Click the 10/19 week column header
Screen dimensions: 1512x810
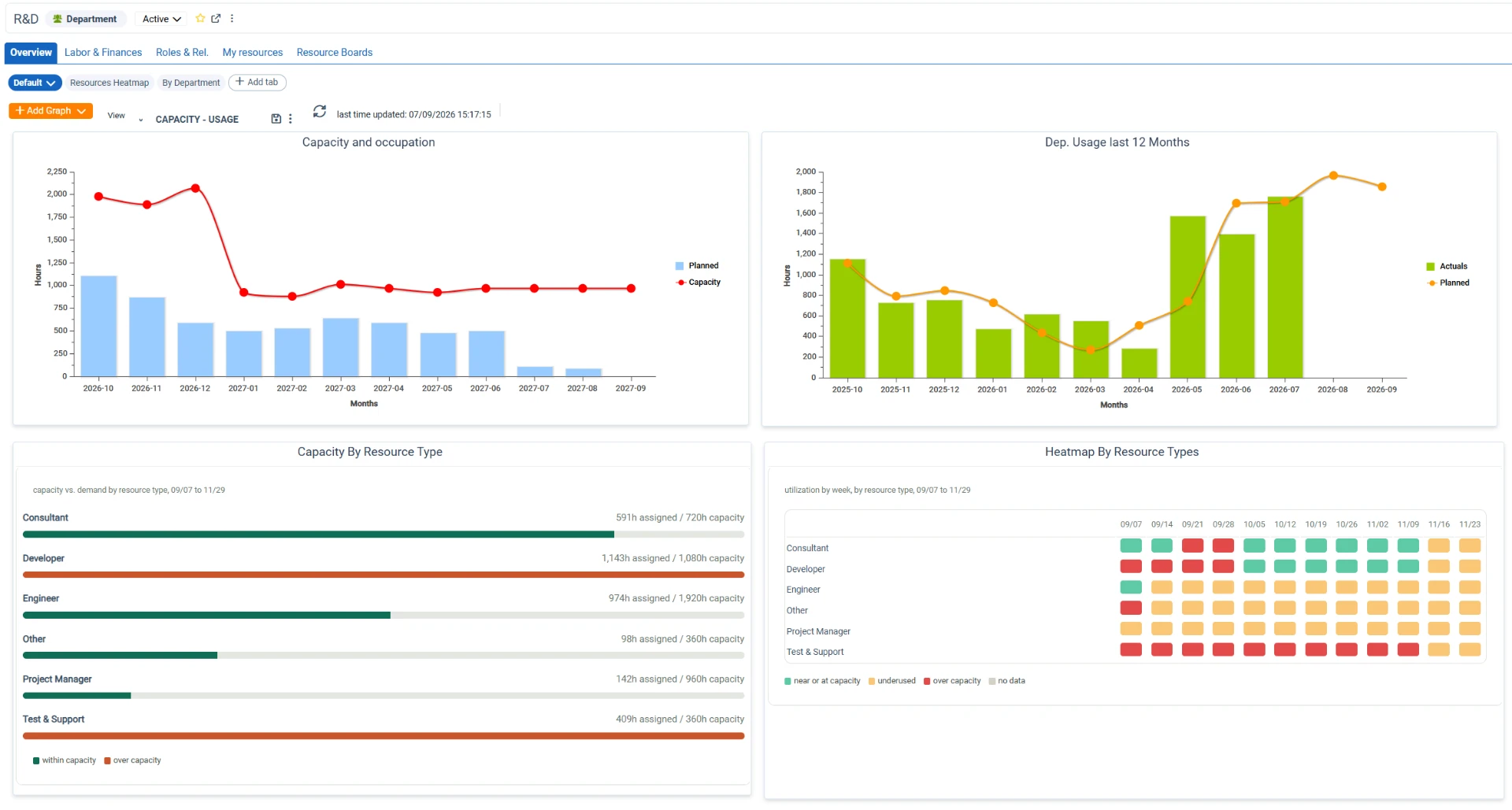click(x=1316, y=525)
